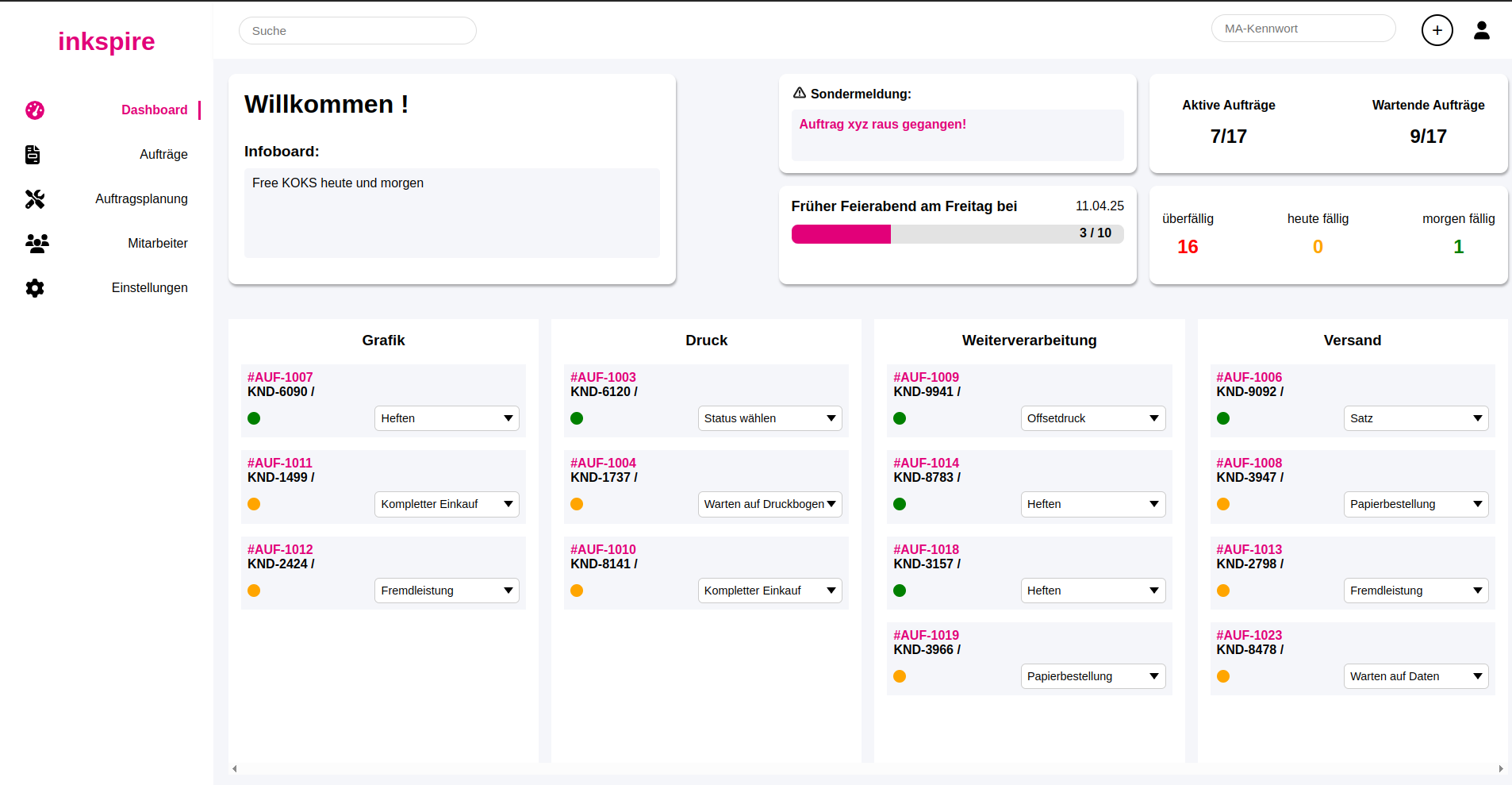The image size is (1512, 785).
Task: Open the user profile icon
Action: [x=1481, y=30]
